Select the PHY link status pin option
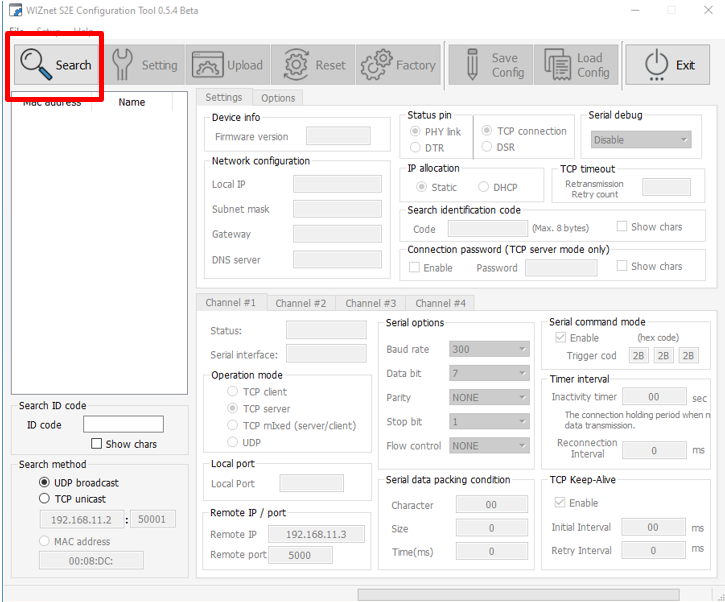The image size is (725, 602). click(x=415, y=131)
